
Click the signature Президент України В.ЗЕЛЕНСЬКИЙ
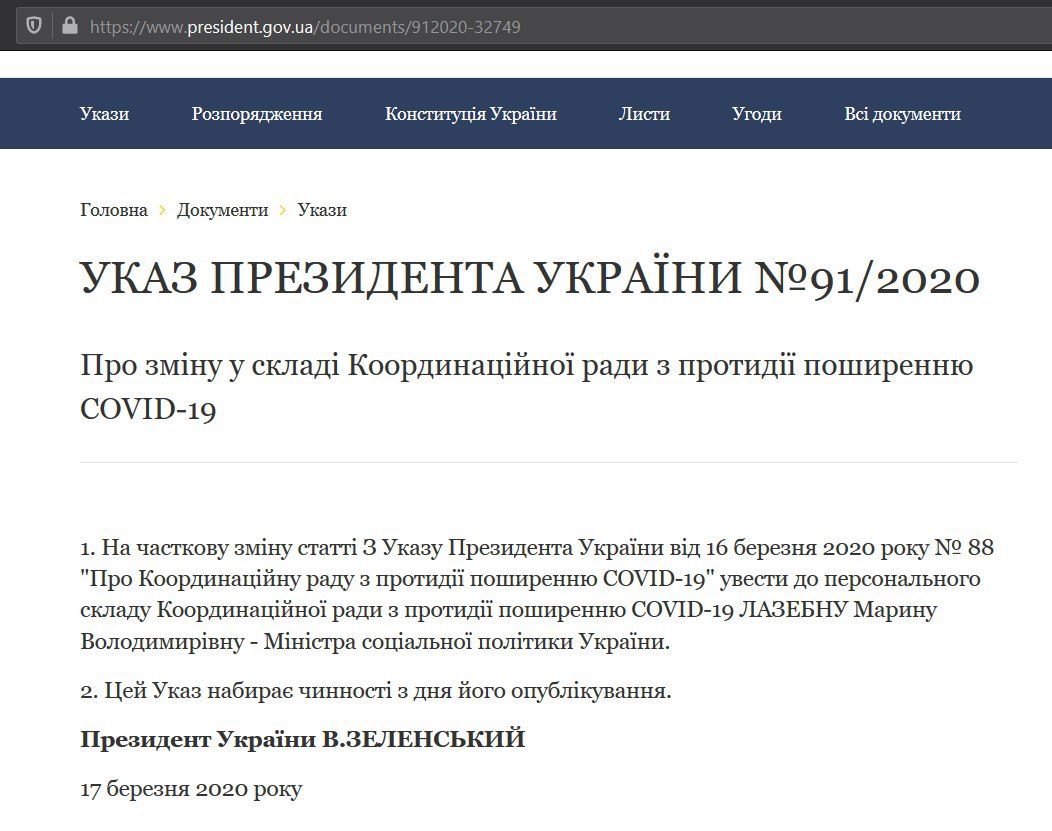coord(303,739)
